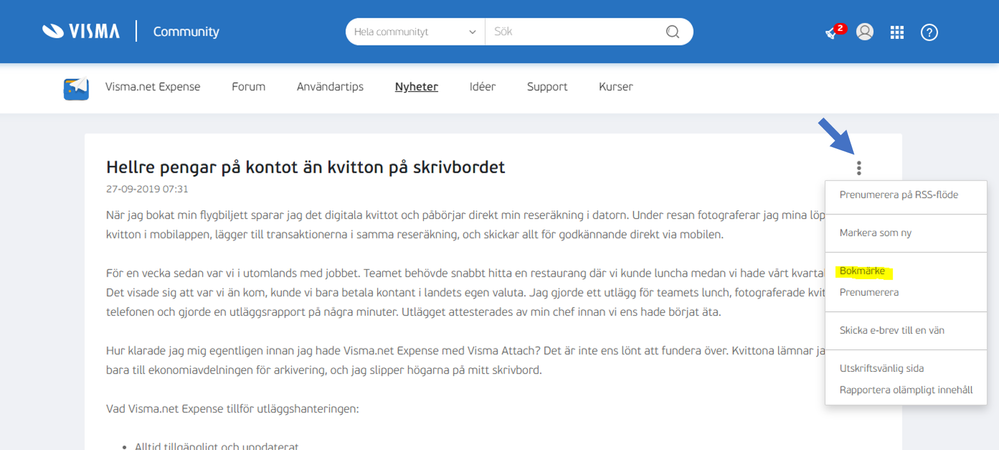
Task: Open the notifications rocket icon
Action: (x=833, y=32)
